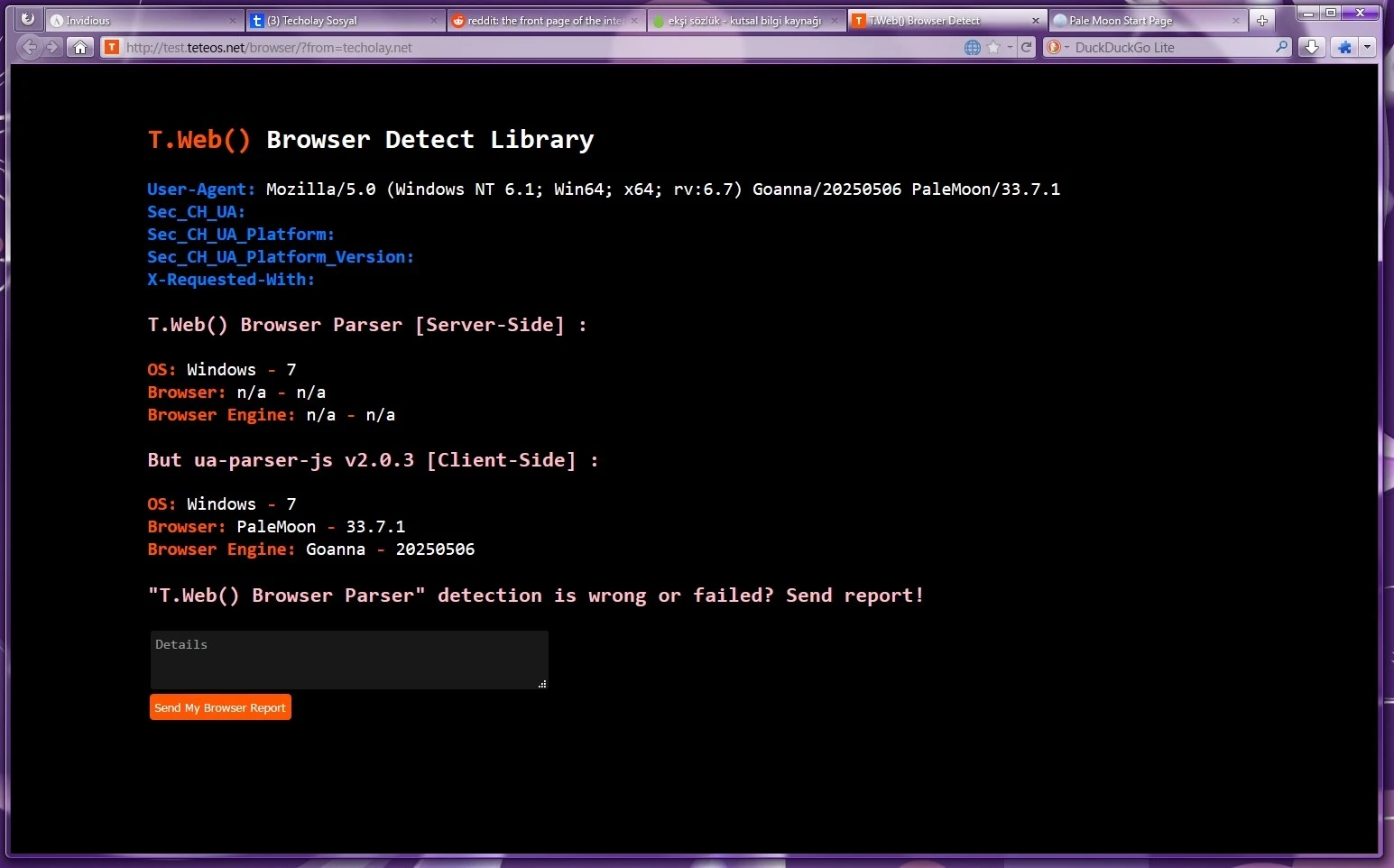Click the orange site identity icon in the address bar
This screenshot has width=1394, height=868.
(x=112, y=48)
